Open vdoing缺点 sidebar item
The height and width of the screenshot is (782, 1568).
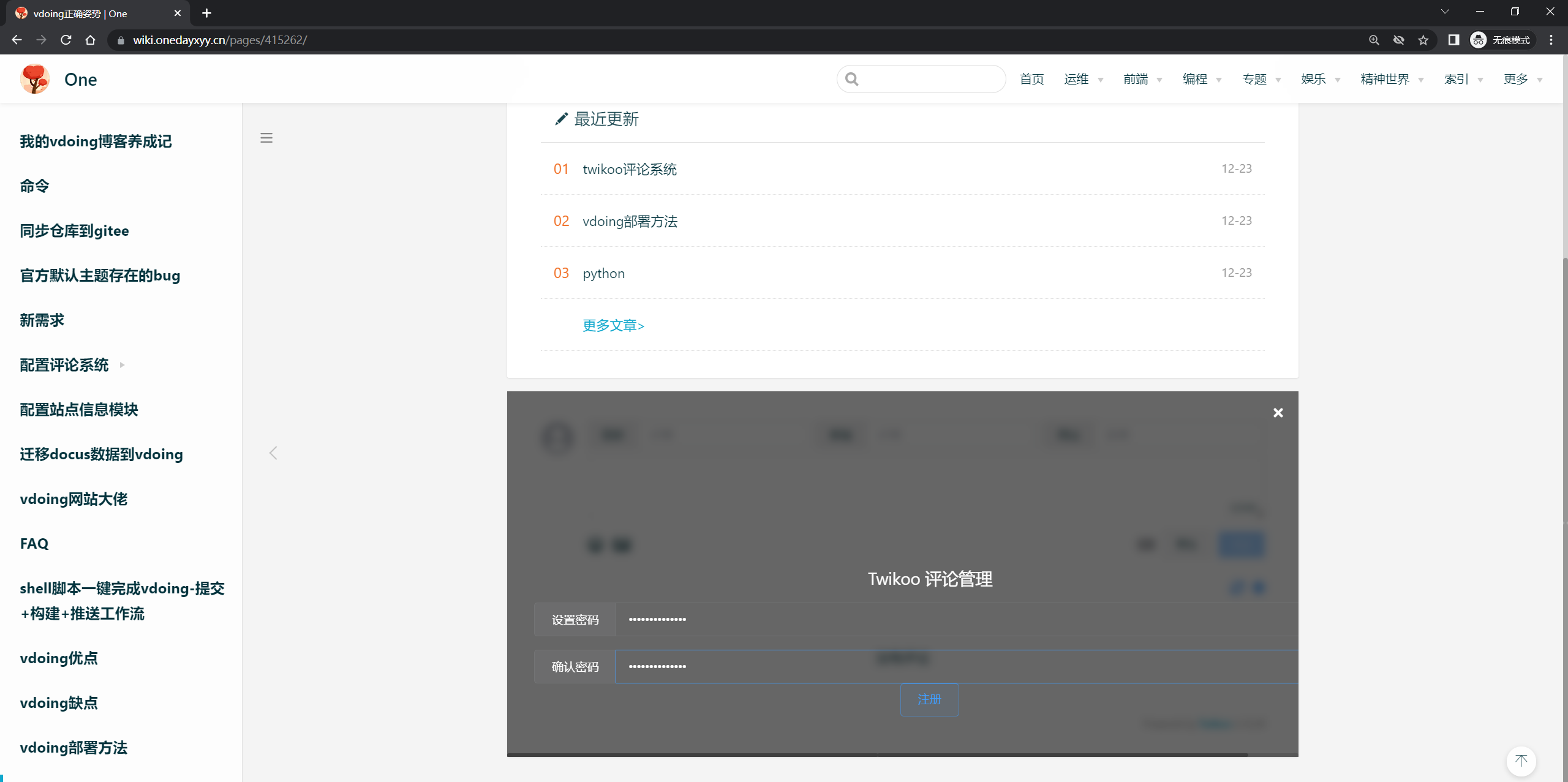(59, 703)
